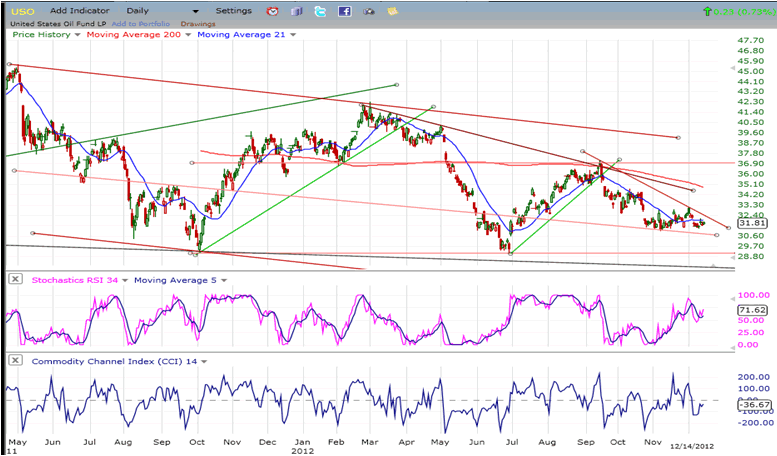Open Price History dropdown arrow
Viewport: 777px width, 456px height.
pos(75,34)
